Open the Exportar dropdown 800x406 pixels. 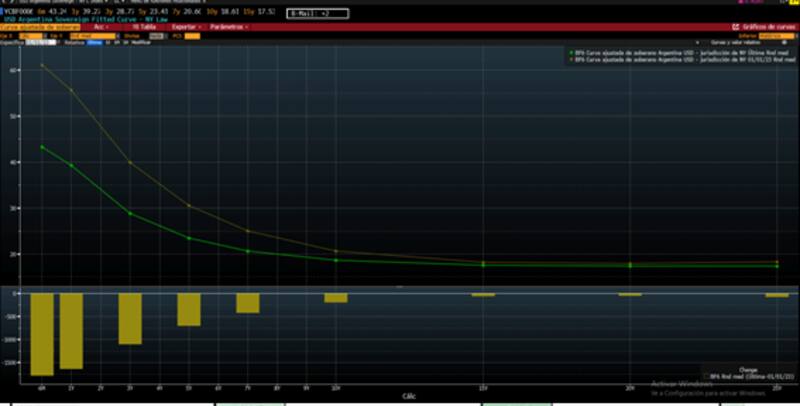186,27
